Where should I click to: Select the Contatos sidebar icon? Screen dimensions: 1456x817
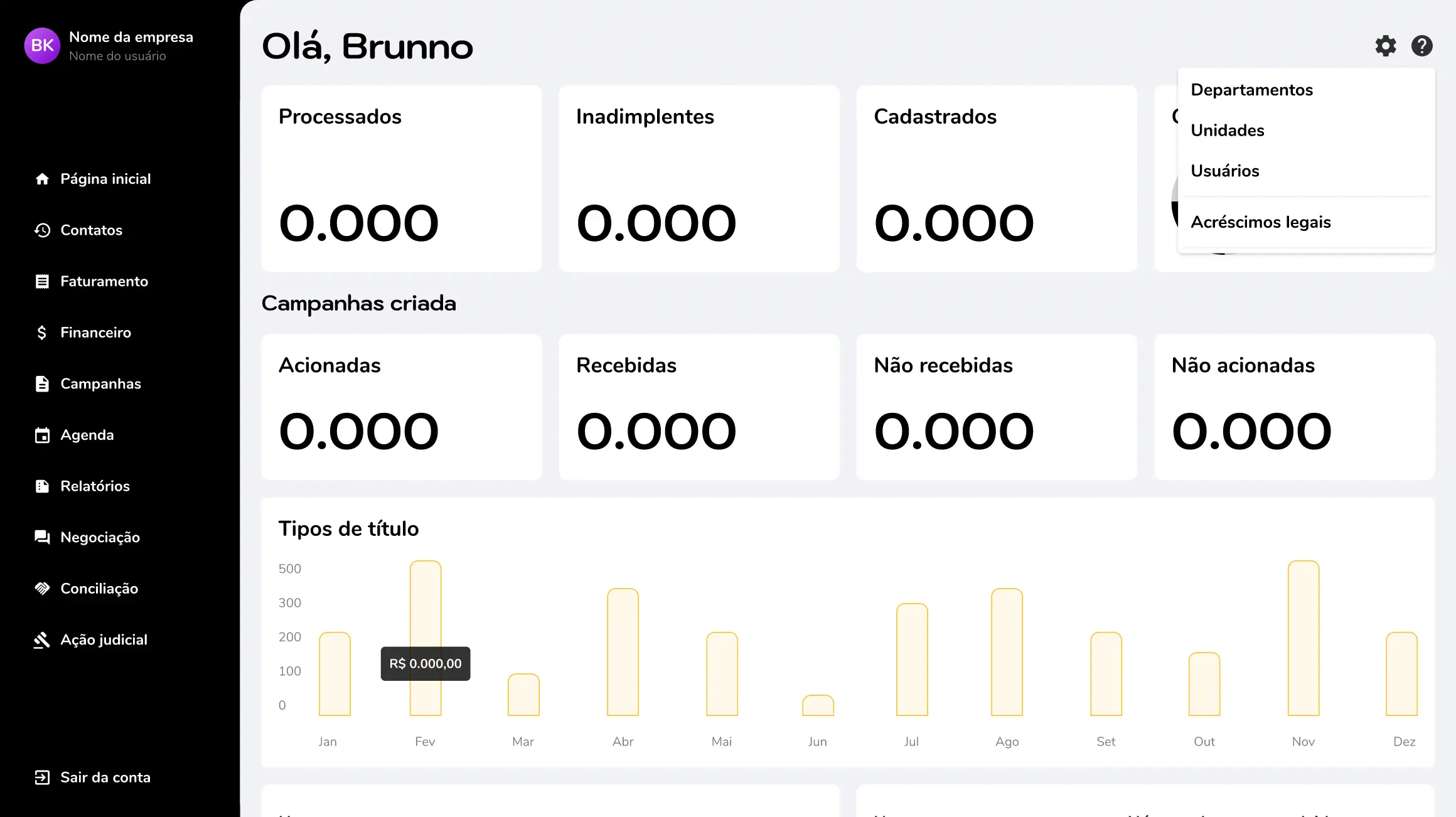coord(42,230)
